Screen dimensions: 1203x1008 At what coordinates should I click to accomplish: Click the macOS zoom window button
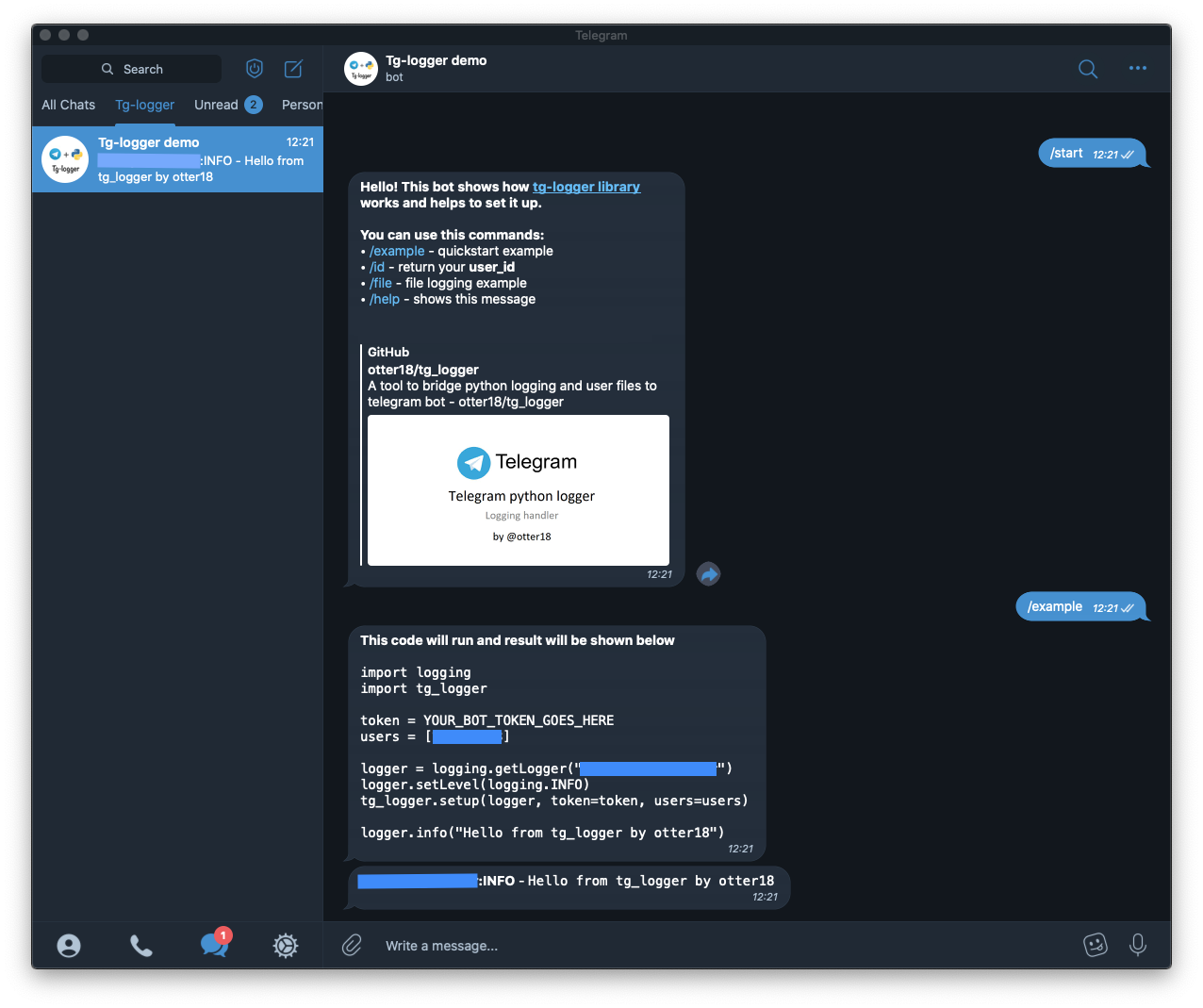click(x=83, y=35)
